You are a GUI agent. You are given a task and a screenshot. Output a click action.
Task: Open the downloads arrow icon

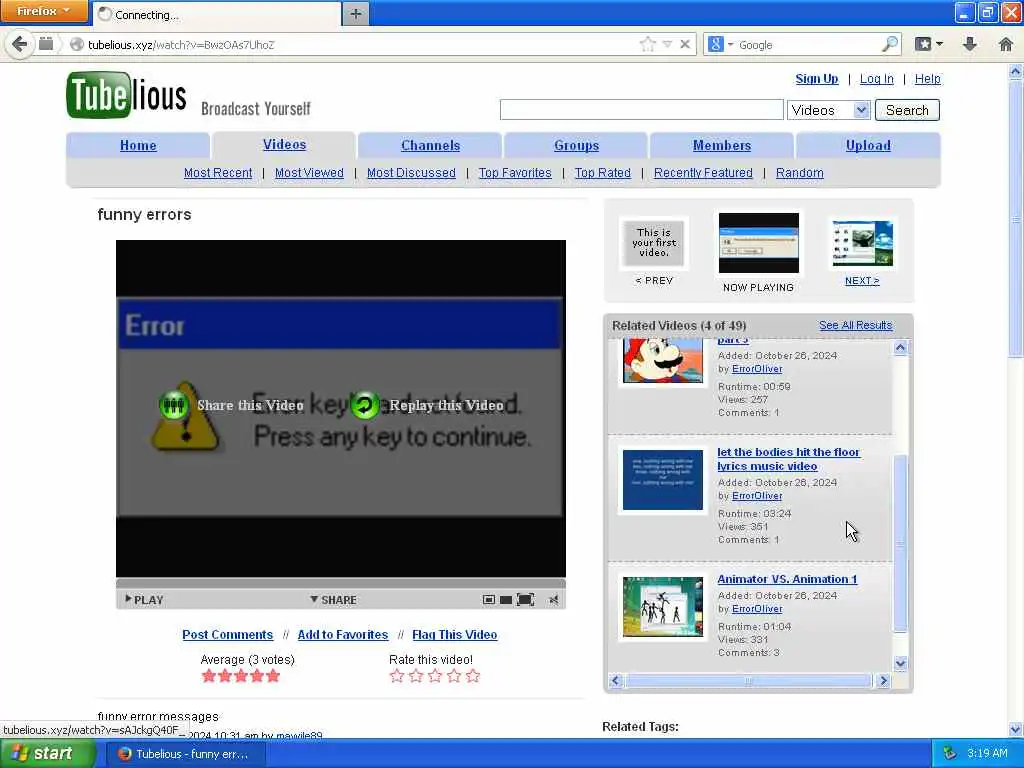click(970, 44)
